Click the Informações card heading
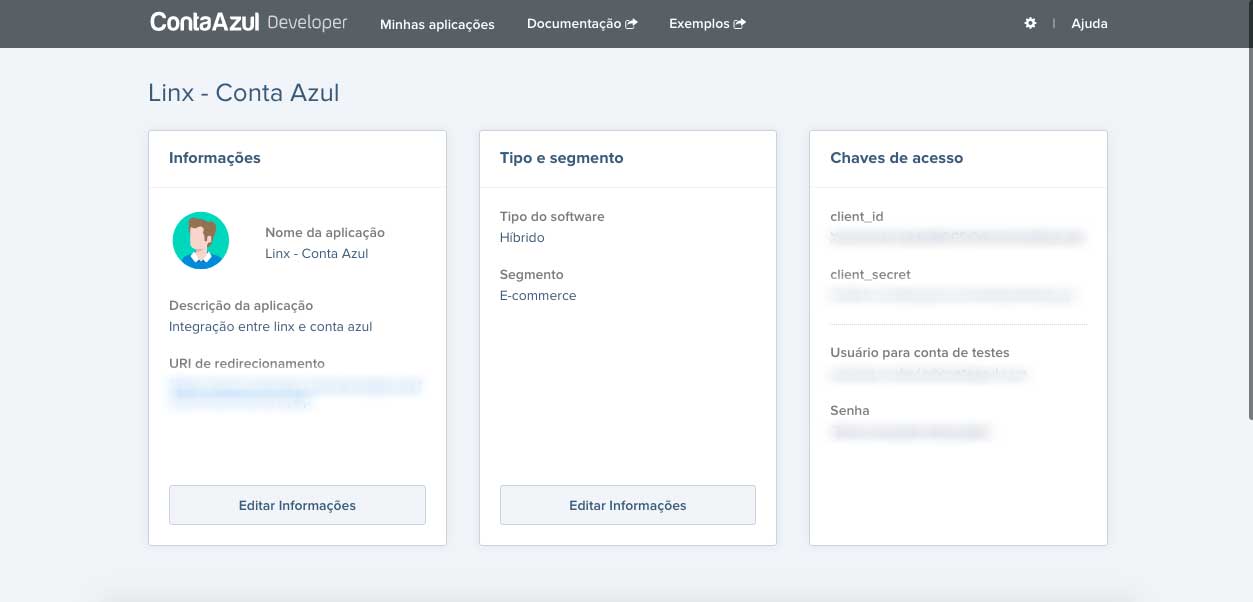Viewport: 1253px width, 602px height. (215, 158)
